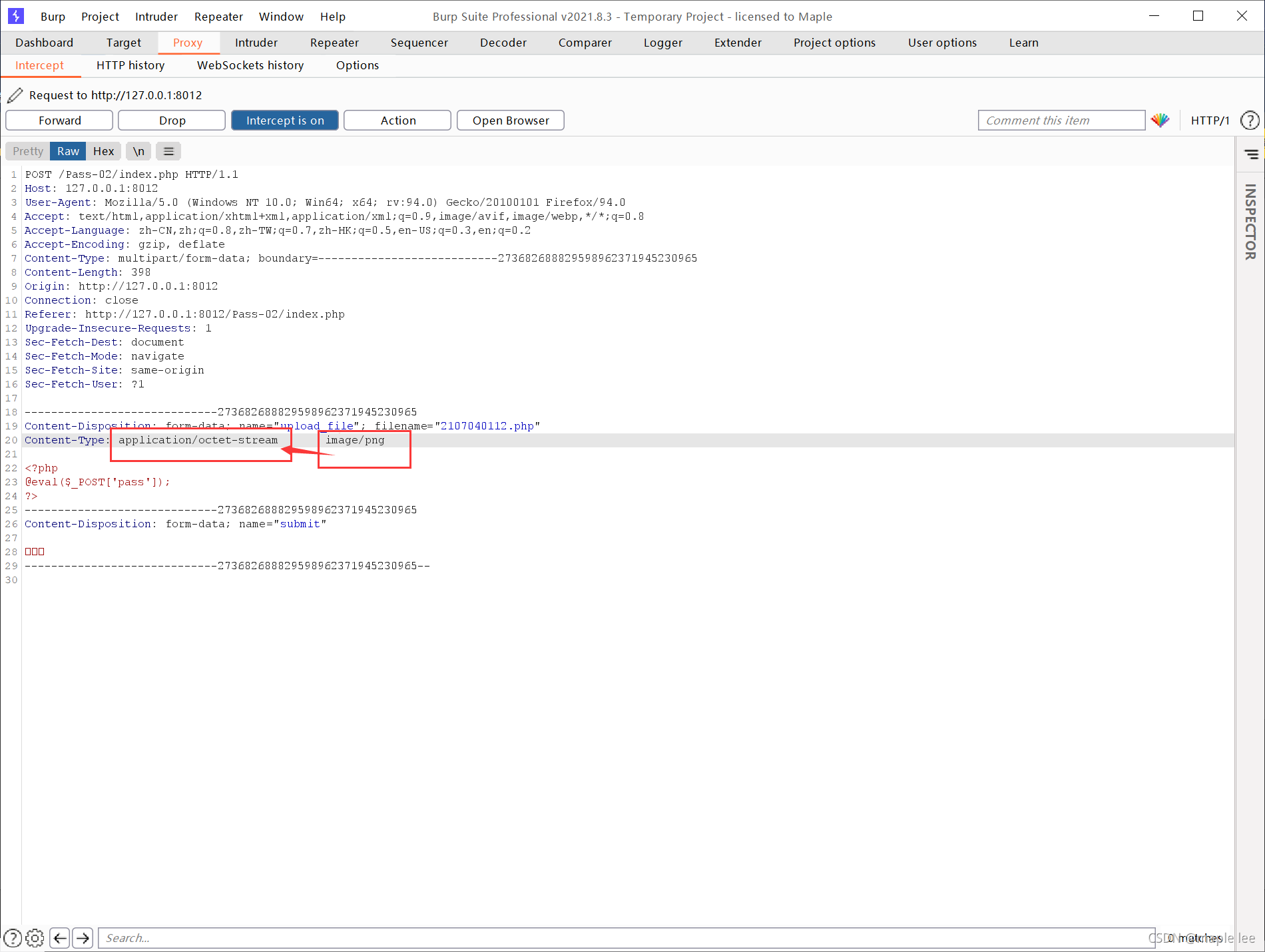Viewport: 1265px width, 952px height.
Task: Click the Connection: close header line
Action: point(81,300)
